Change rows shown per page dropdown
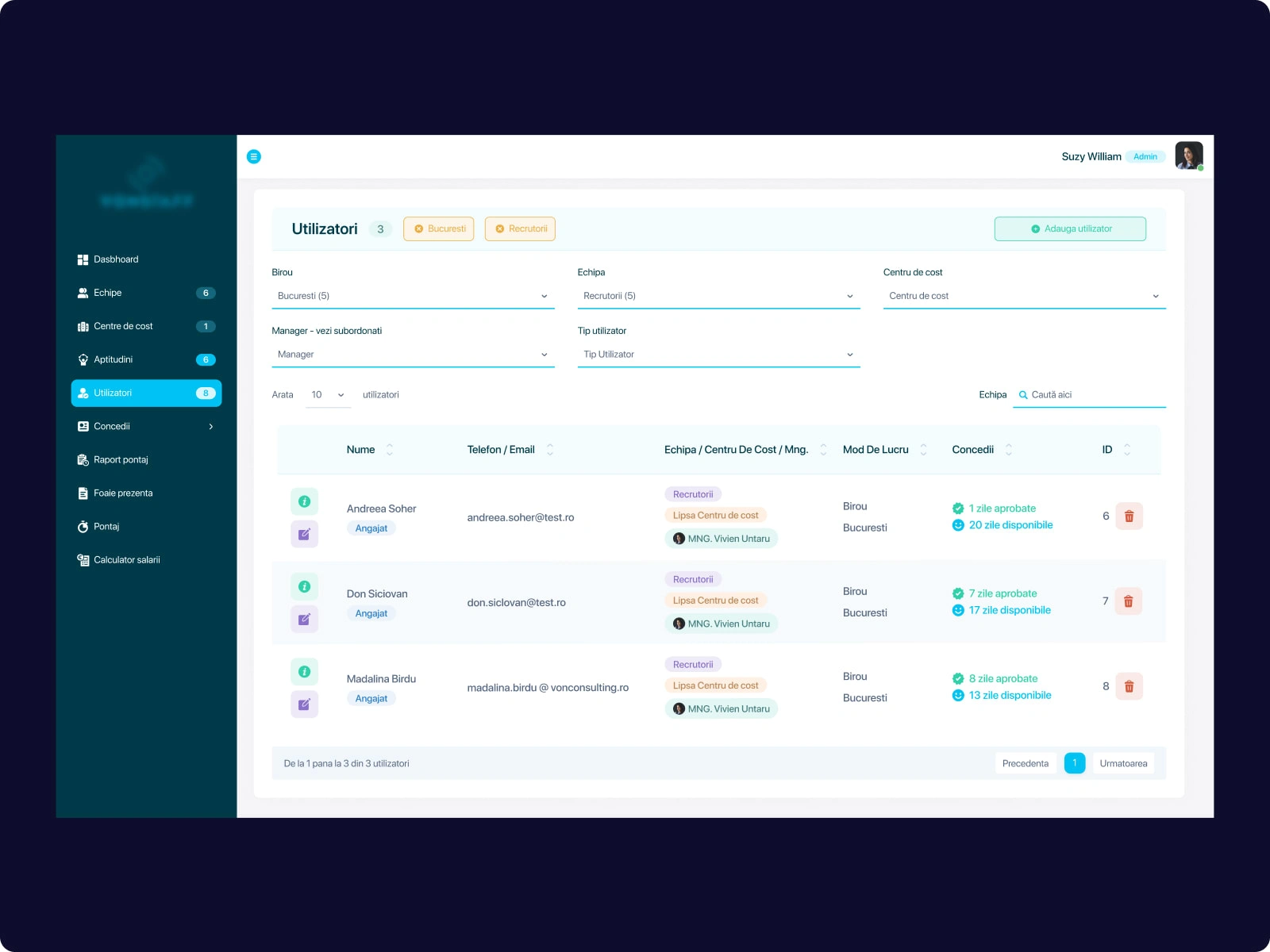1270x952 pixels. [x=328, y=394]
